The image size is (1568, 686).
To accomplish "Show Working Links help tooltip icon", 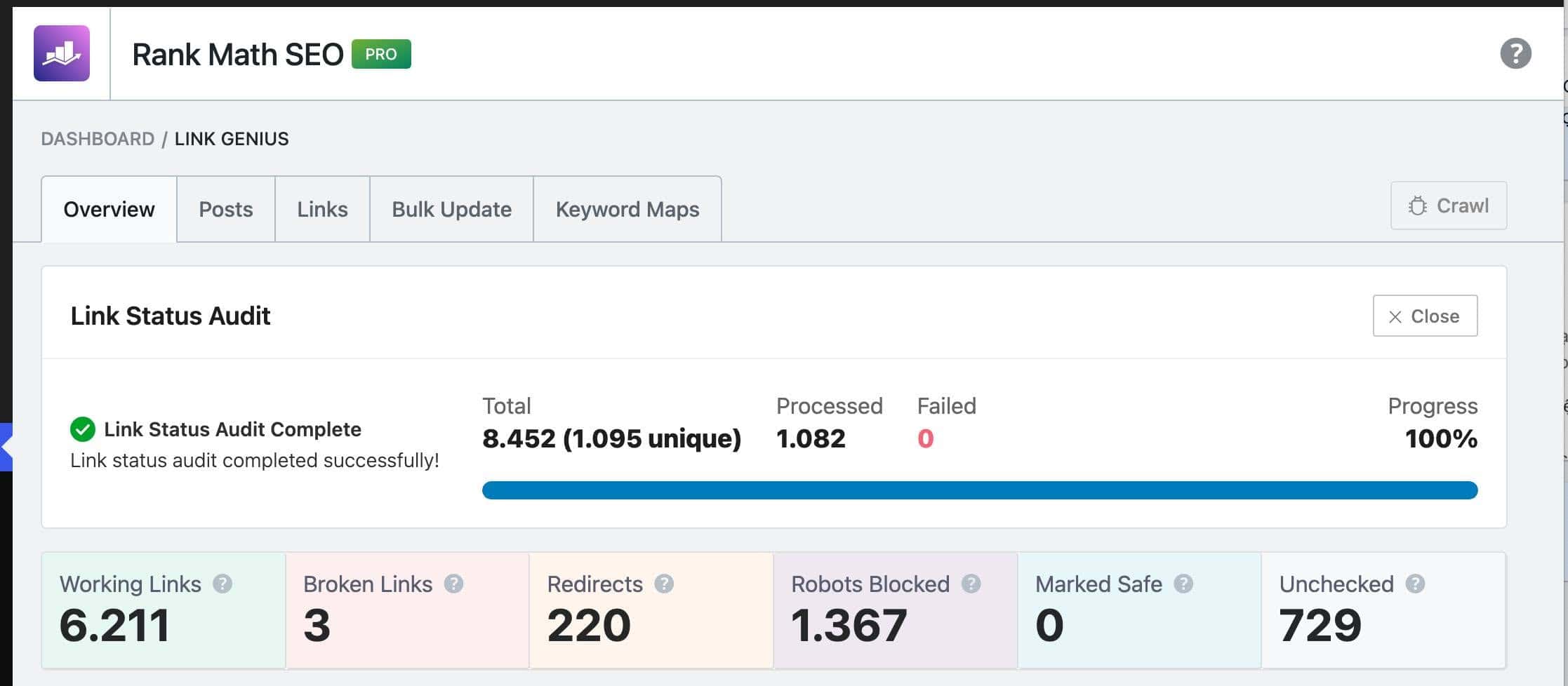I will (222, 584).
